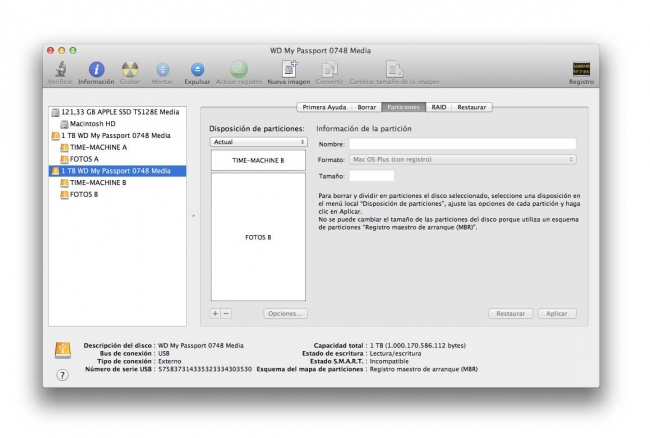Click the Tamaño input field
This screenshot has height=438, width=650.
(x=371, y=176)
